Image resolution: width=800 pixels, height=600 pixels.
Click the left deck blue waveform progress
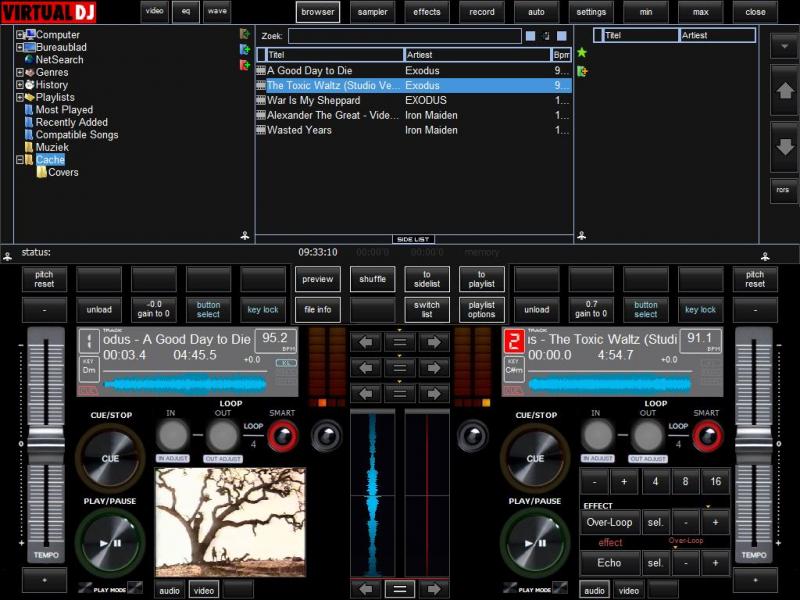point(186,384)
